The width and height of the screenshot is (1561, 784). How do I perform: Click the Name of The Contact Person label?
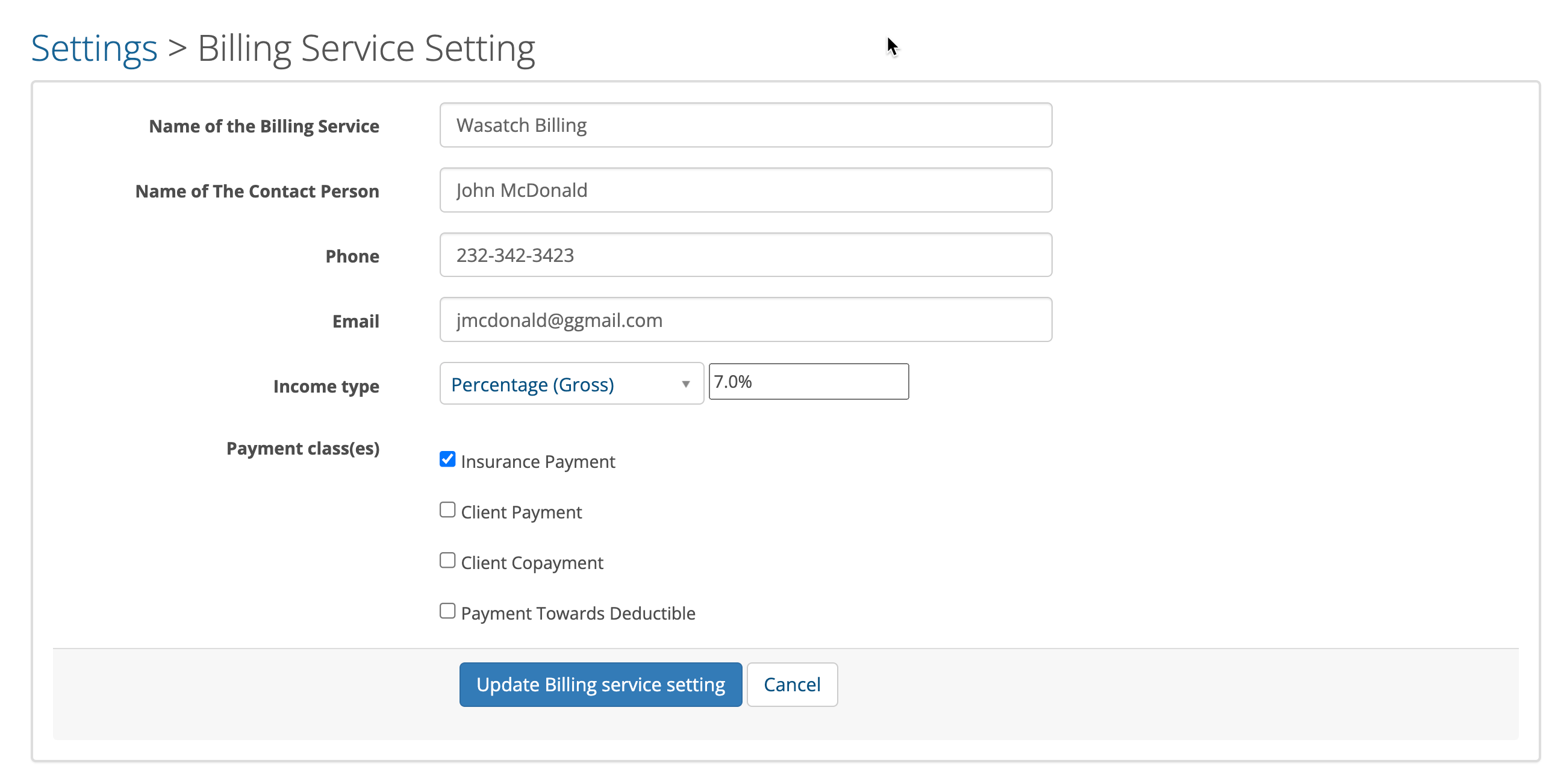pyautogui.click(x=257, y=191)
